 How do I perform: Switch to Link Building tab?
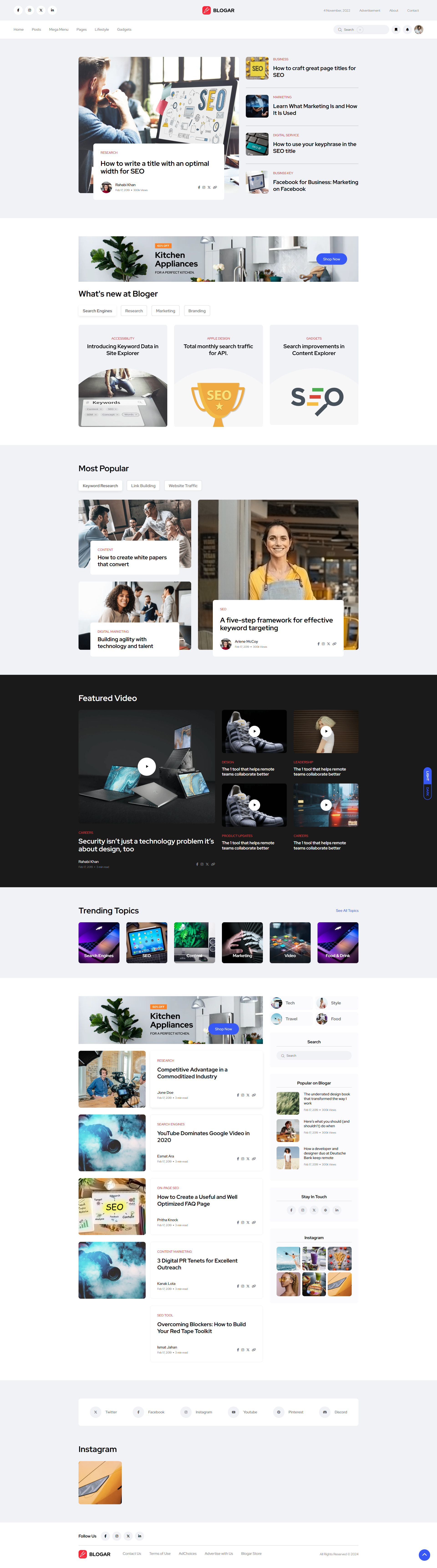point(143,486)
